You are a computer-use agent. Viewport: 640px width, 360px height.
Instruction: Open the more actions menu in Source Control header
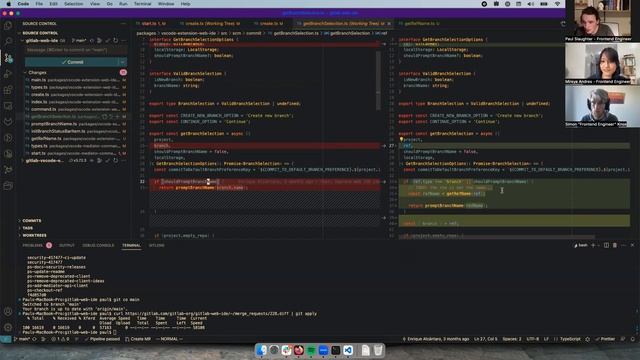(x=123, y=24)
